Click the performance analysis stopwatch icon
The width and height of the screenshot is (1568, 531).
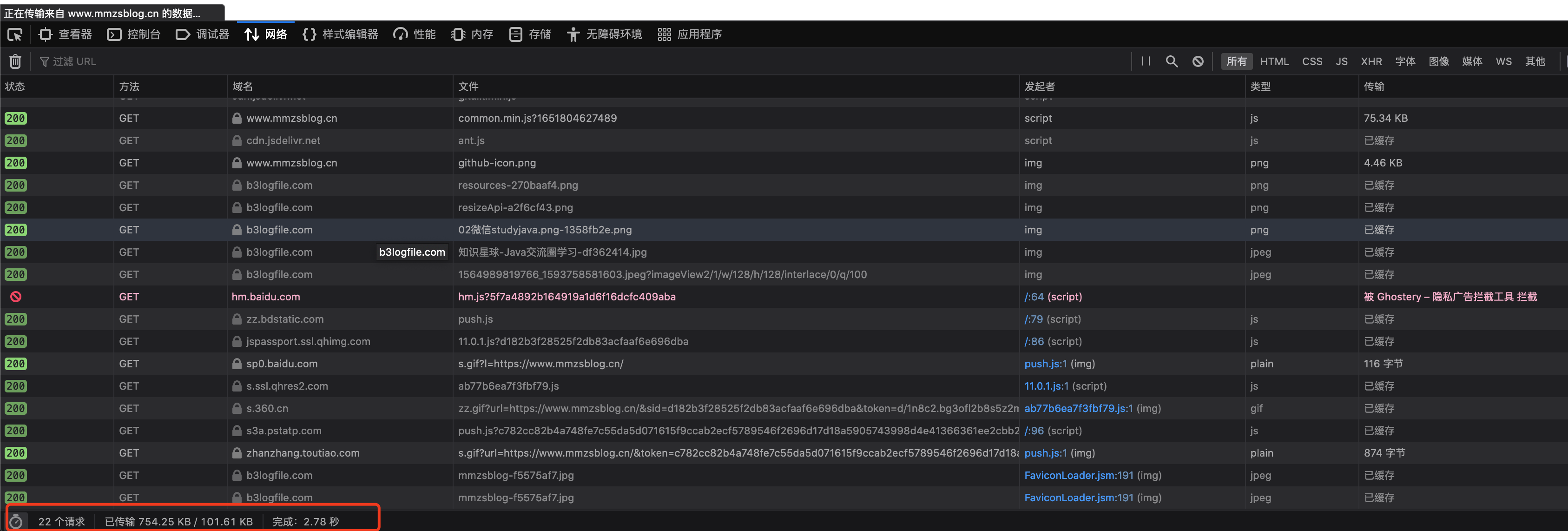coord(16,521)
